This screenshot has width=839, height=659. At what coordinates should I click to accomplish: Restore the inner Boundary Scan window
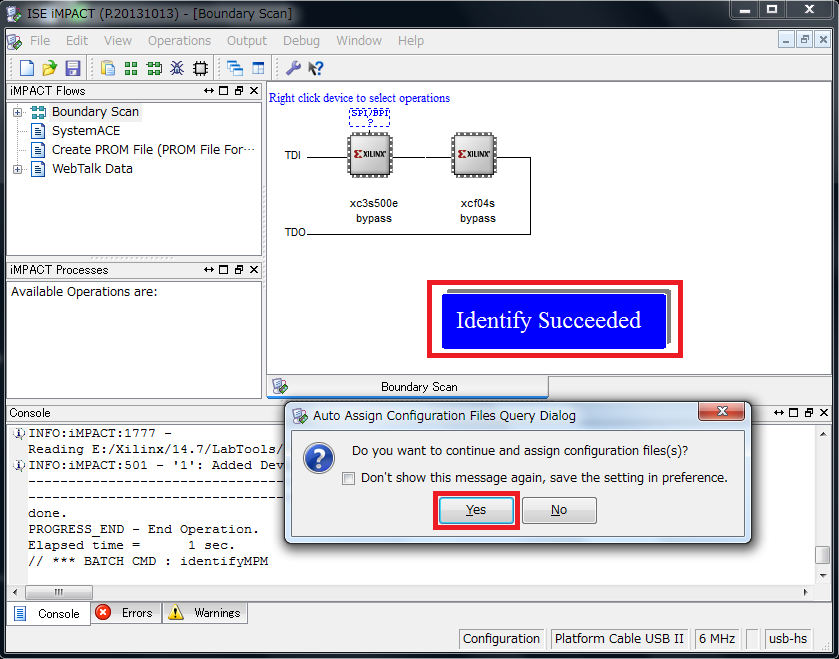804,40
